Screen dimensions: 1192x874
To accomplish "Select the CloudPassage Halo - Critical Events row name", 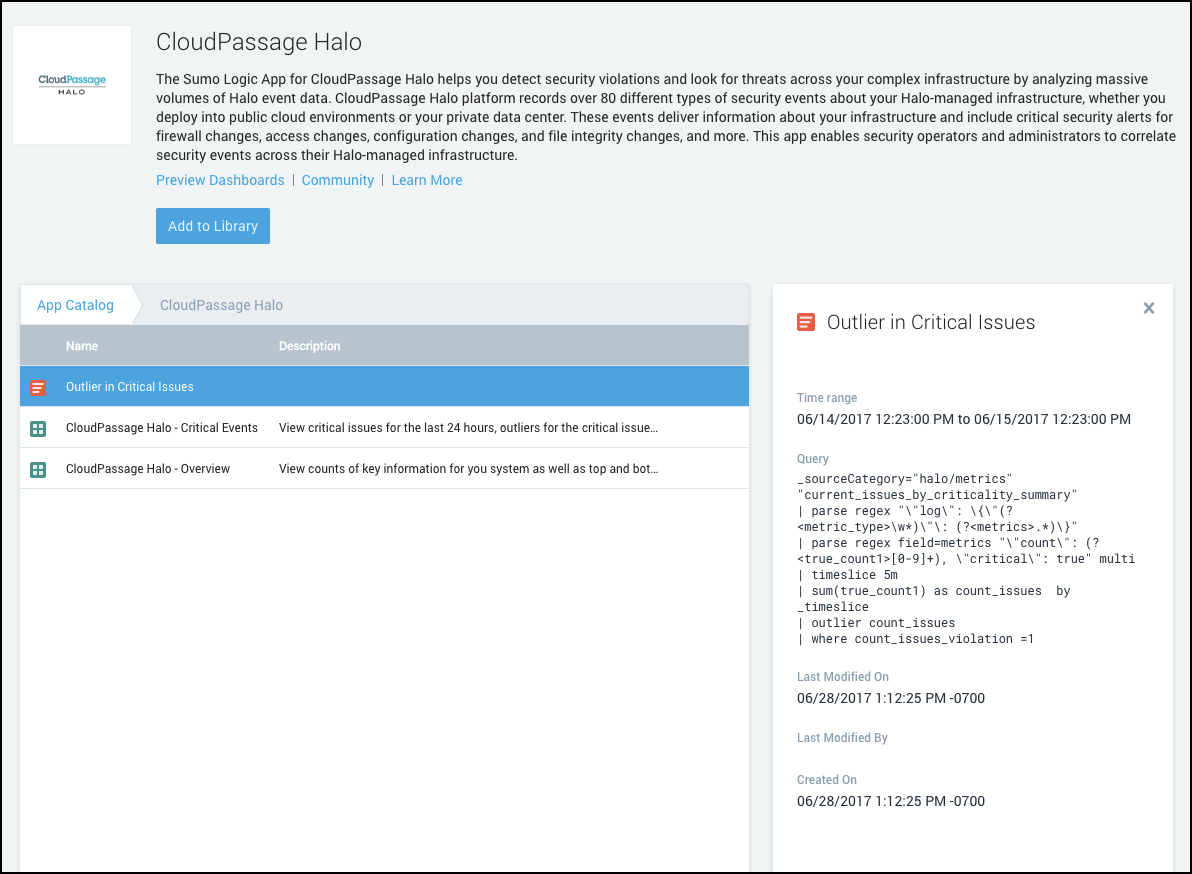I will [162, 428].
